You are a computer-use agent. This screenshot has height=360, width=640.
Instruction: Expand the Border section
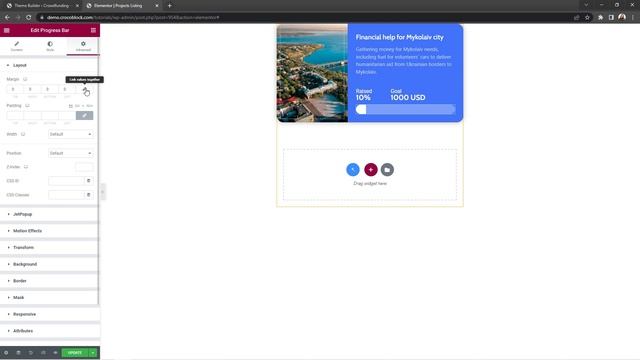(49, 281)
